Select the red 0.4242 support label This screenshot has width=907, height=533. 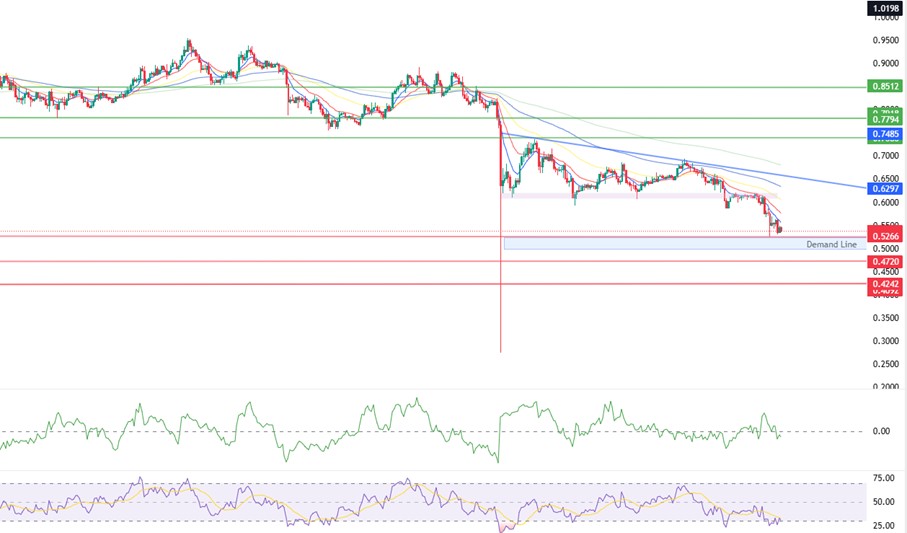(885, 284)
